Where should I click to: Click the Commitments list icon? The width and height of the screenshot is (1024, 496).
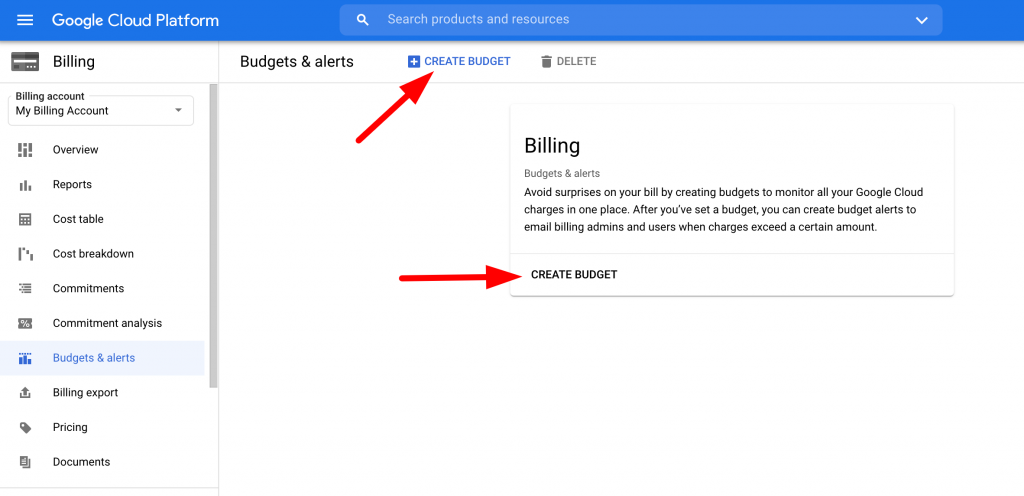(25, 288)
